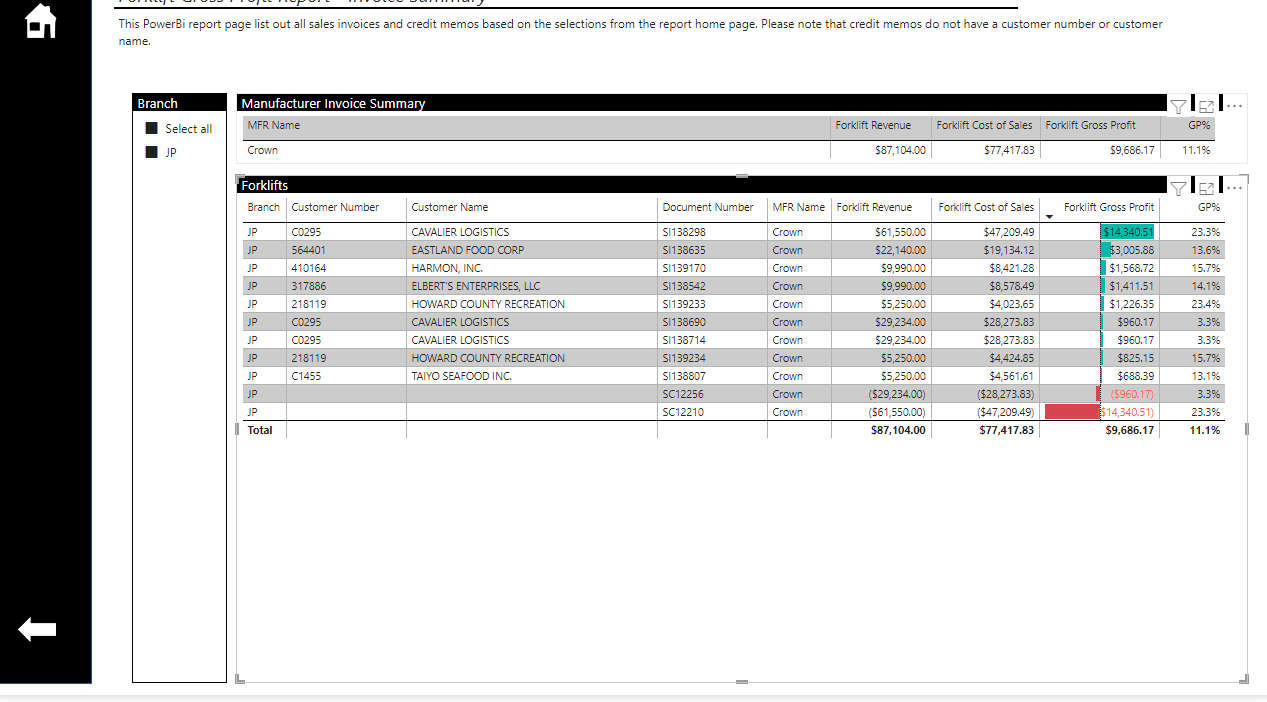The image size is (1267, 702).
Task: Click green data bar value $14,340.51
Action: (x=1128, y=232)
